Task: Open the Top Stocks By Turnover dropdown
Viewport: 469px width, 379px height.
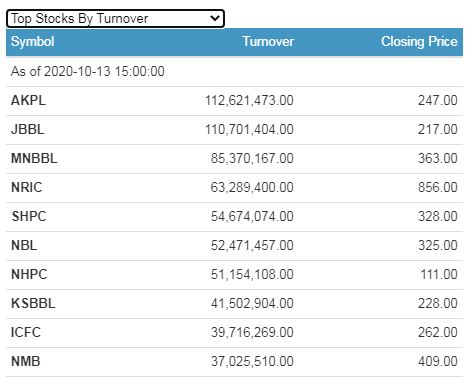Action: (x=115, y=18)
